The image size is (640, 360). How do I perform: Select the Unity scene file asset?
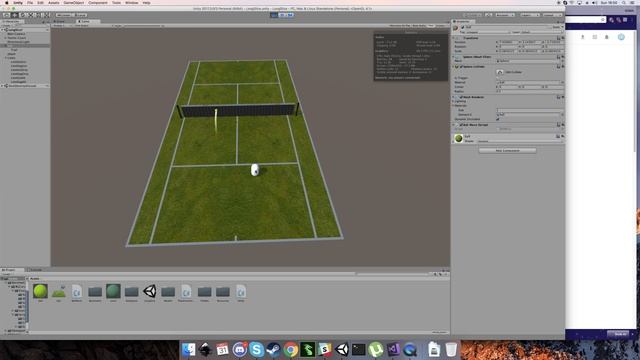pyautogui.click(x=150, y=291)
